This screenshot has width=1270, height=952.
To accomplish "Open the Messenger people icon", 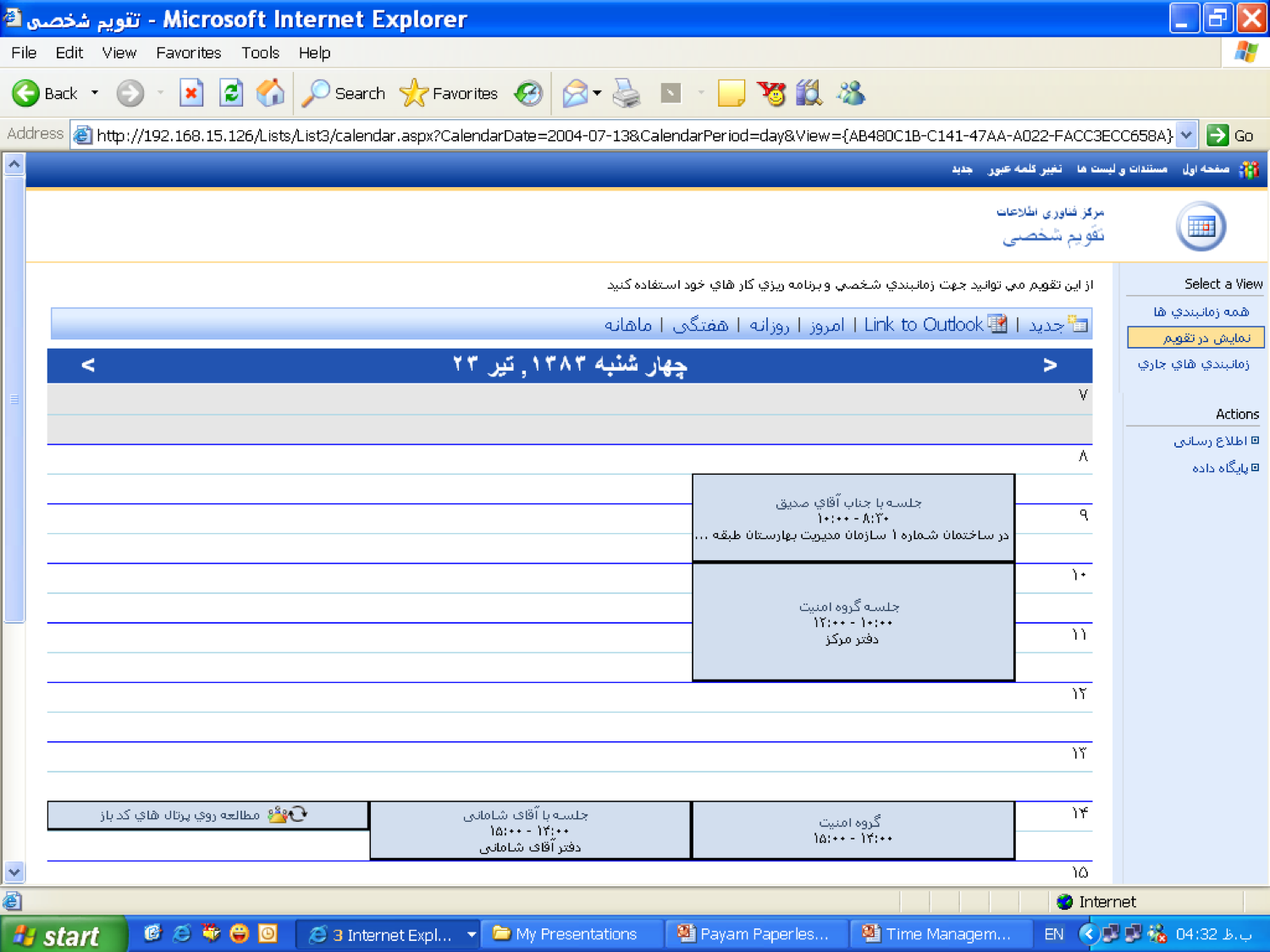I will [851, 93].
